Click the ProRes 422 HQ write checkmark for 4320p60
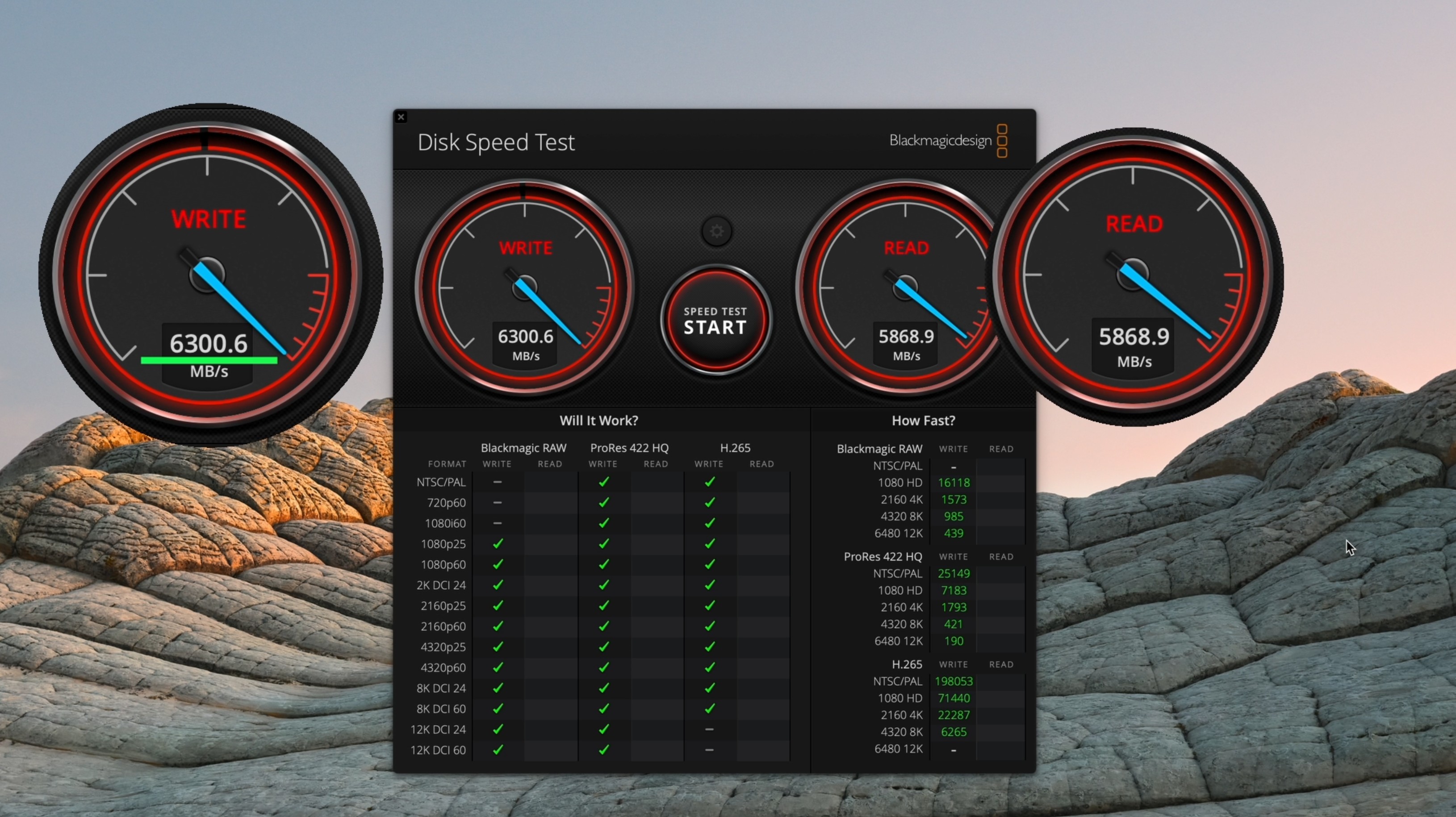 pos(604,667)
